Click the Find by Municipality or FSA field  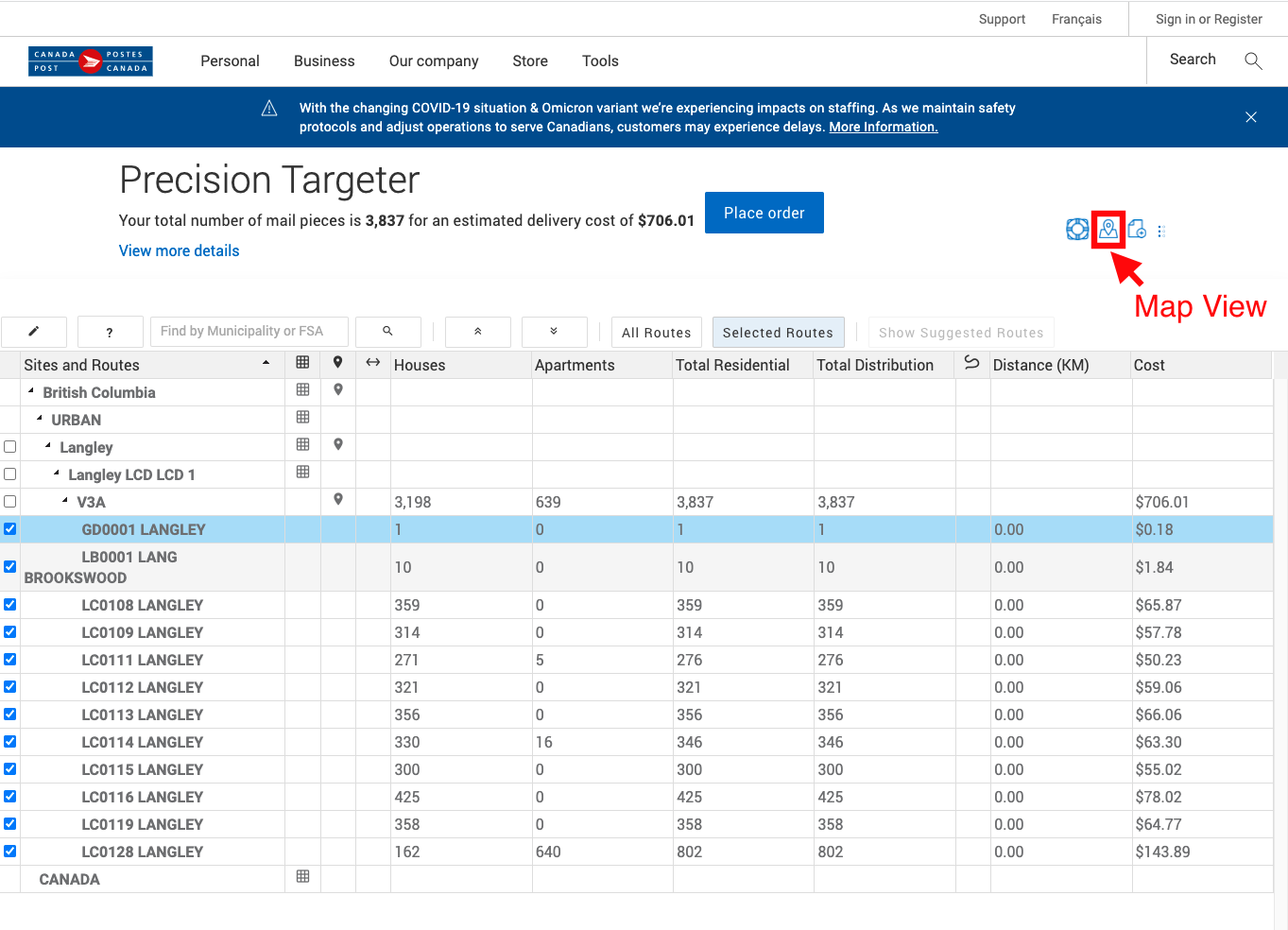(x=249, y=332)
